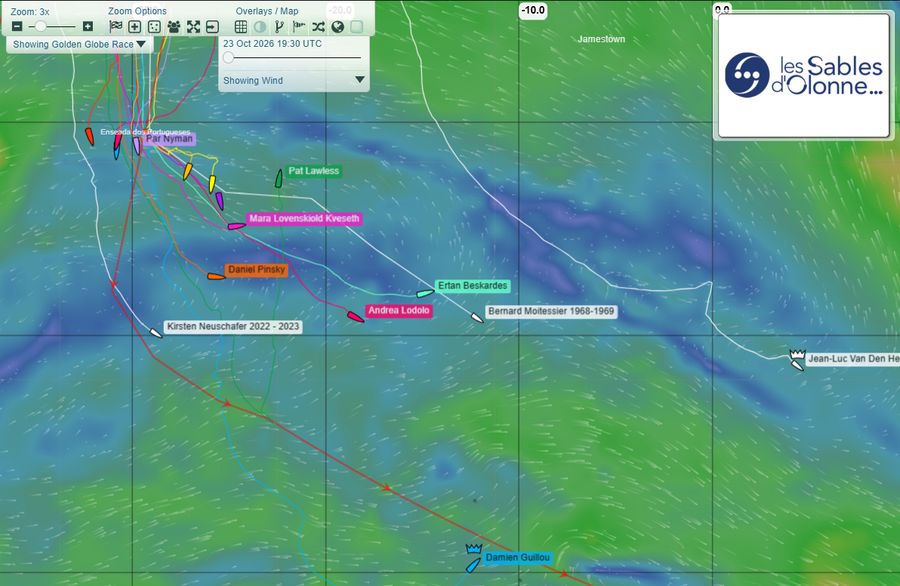The image size is (900, 586).
Task: Click the Zoom Options heading
Action: [137, 11]
